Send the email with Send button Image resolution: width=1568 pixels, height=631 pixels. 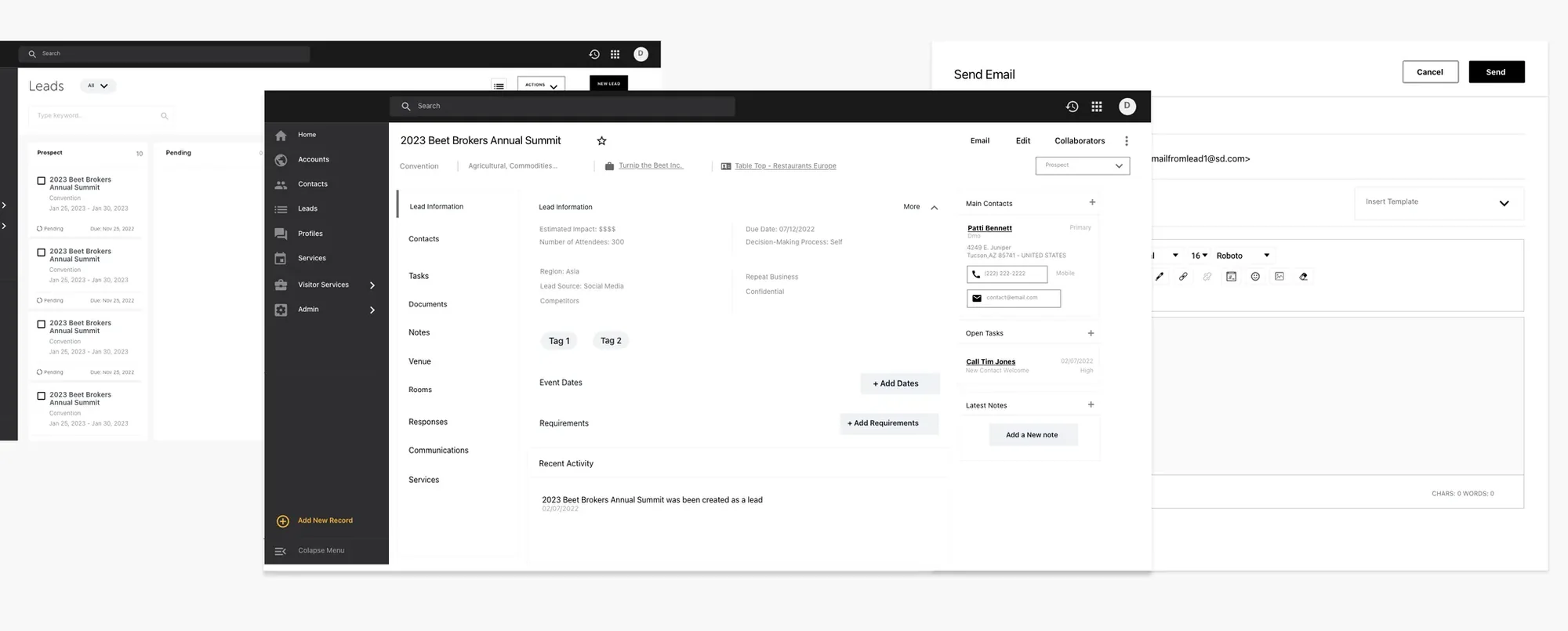1496,72
